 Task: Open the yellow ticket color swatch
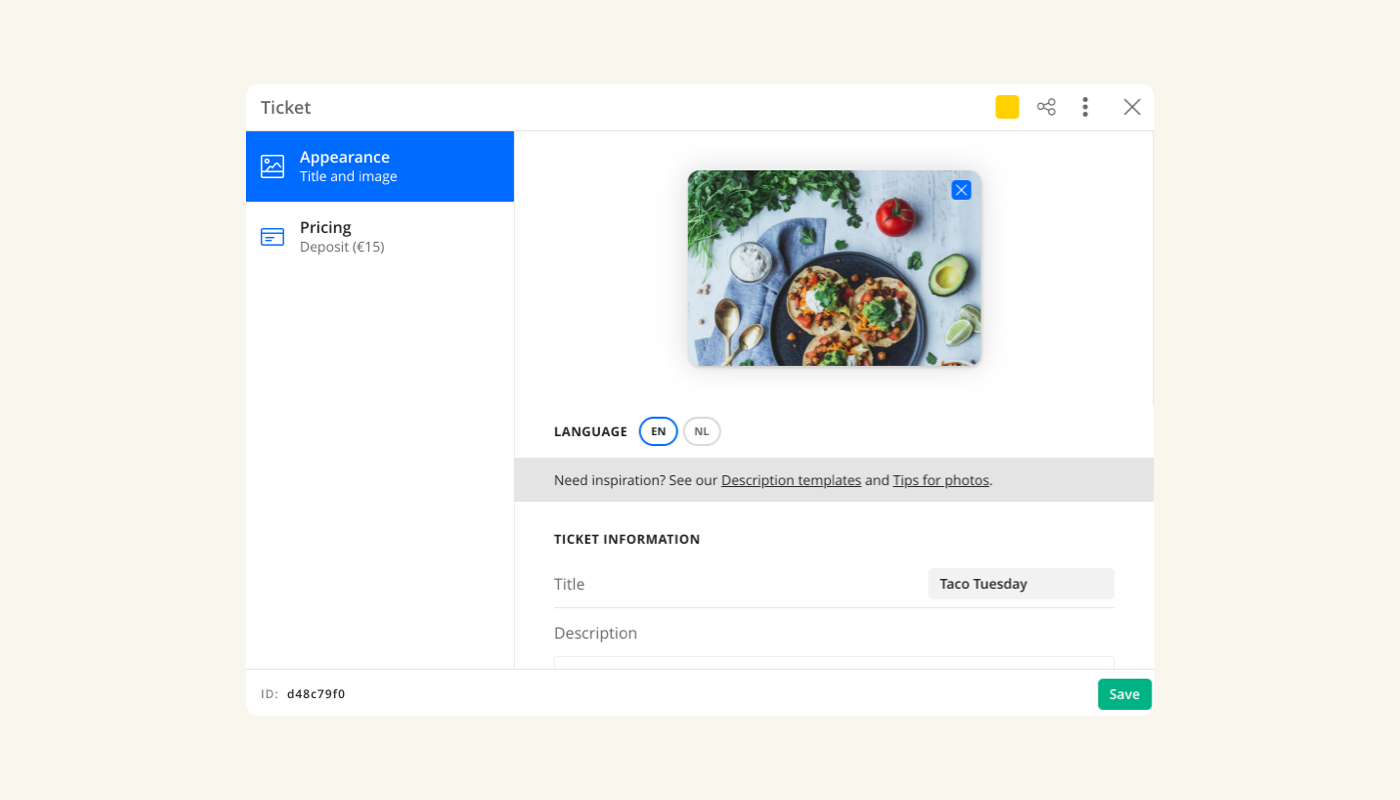coord(1007,107)
